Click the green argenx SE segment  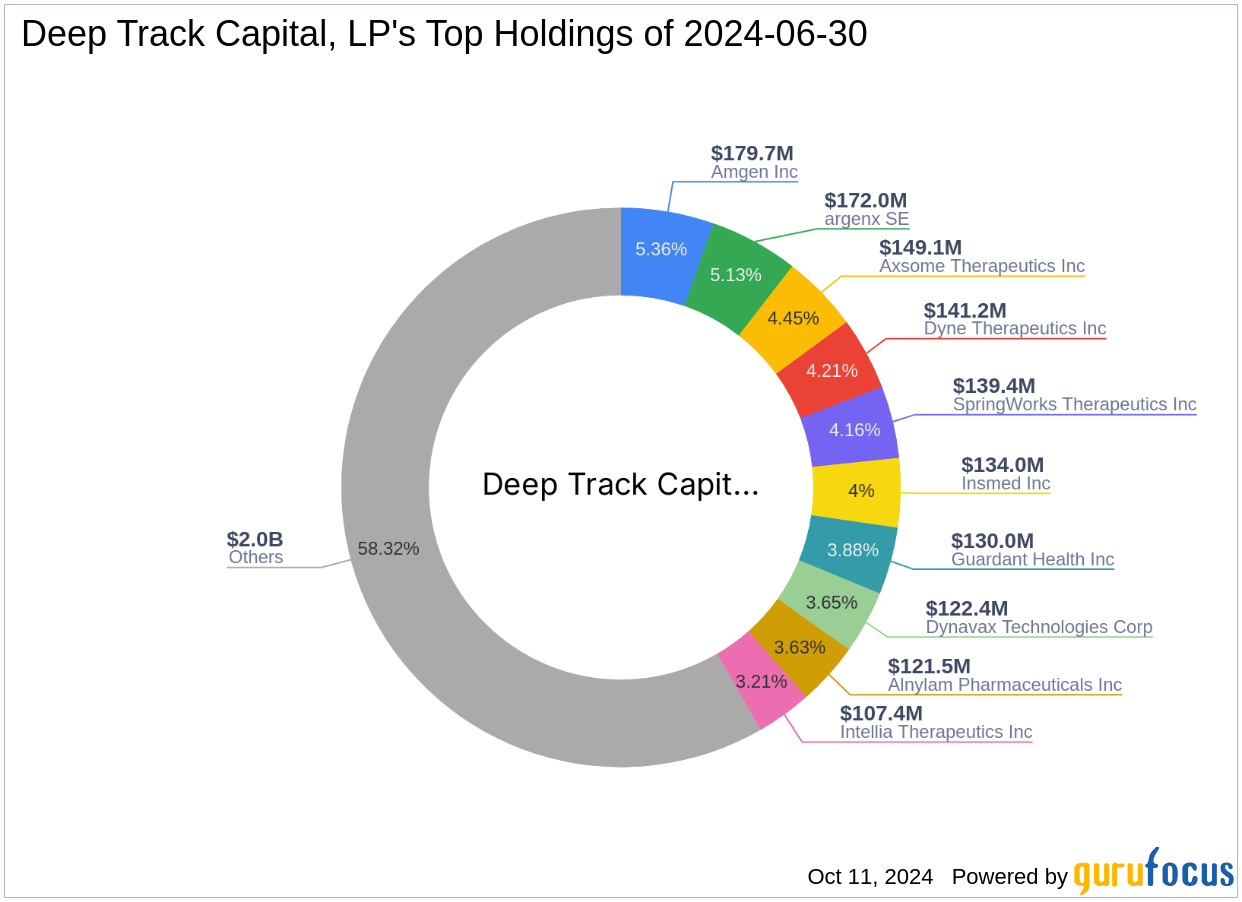point(736,274)
